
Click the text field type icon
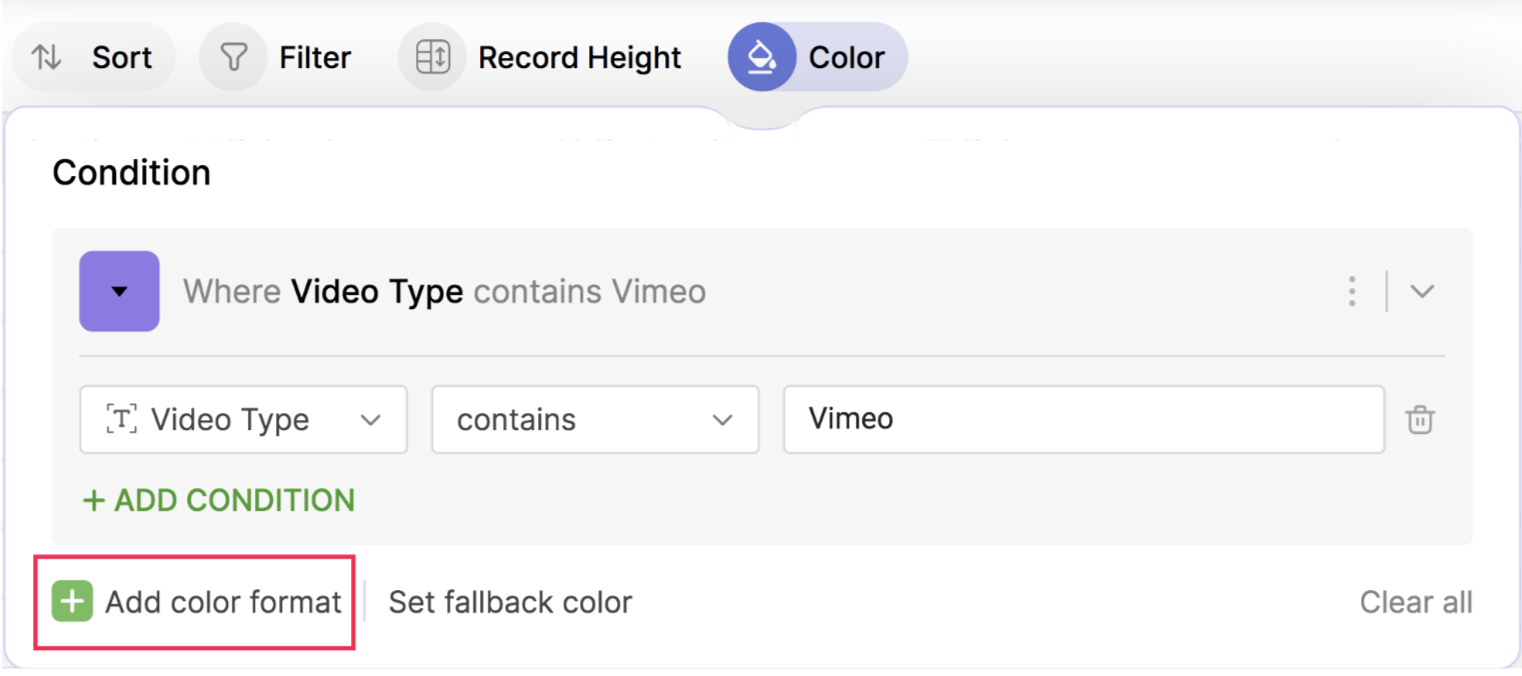click(x=121, y=420)
